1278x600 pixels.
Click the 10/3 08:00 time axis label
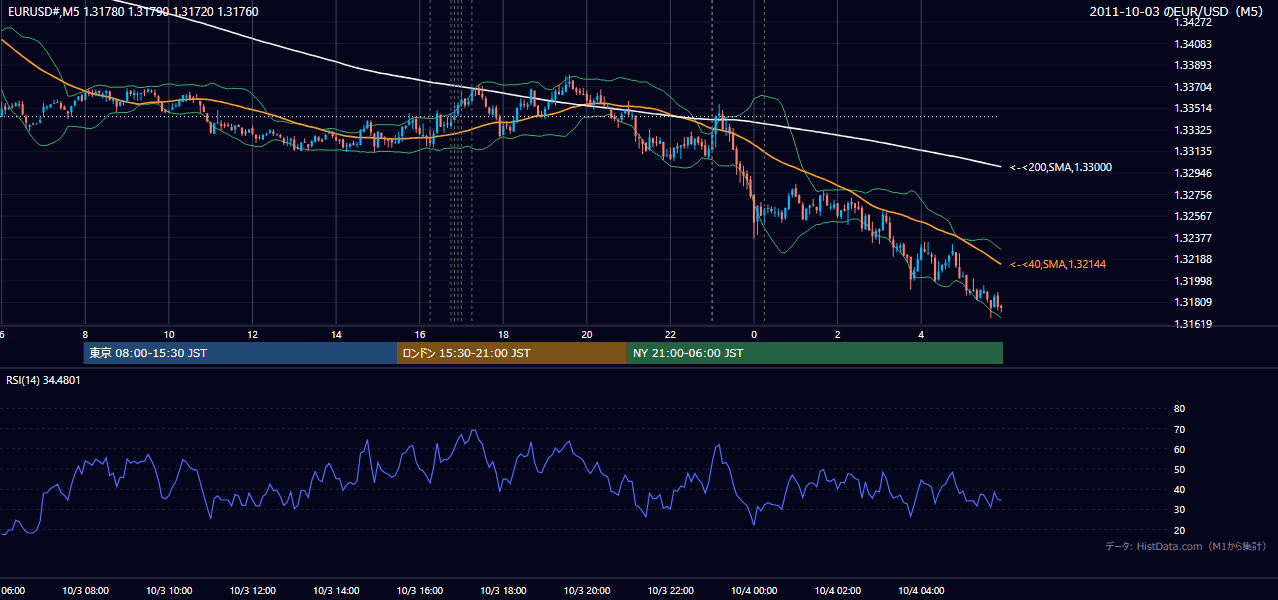point(85,591)
